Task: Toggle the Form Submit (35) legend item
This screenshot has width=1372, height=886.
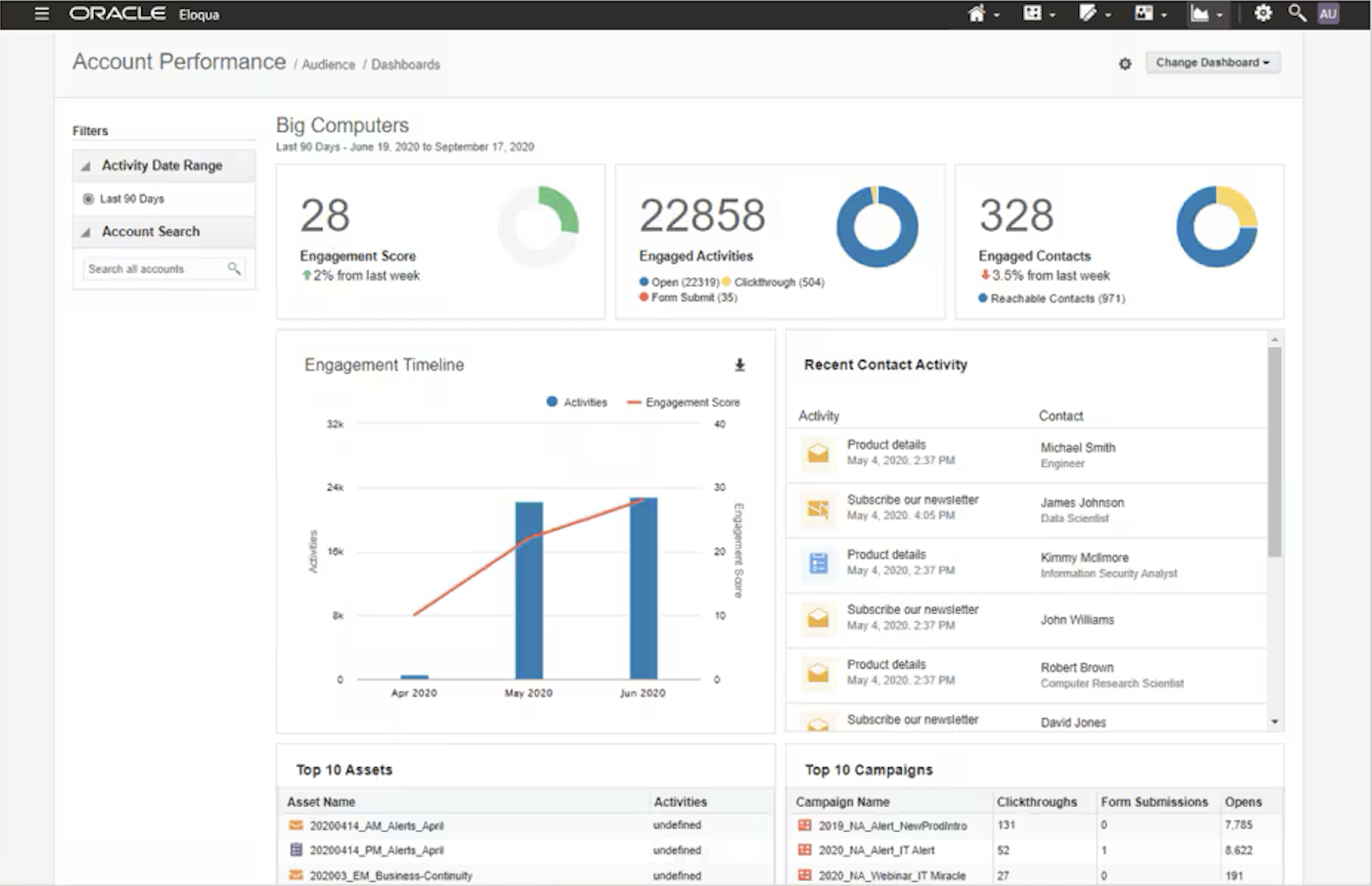Action: point(688,297)
